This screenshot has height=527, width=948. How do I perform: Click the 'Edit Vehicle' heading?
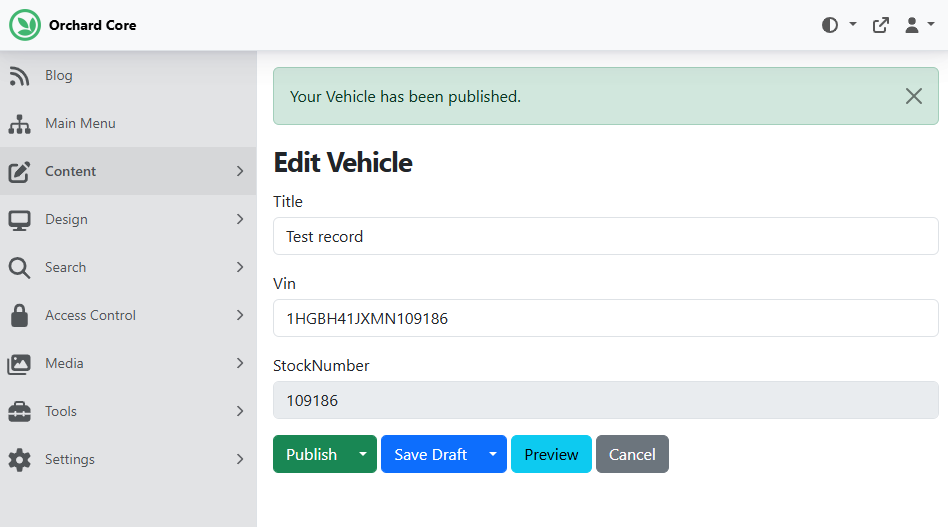pyautogui.click(x=343, y=163)
